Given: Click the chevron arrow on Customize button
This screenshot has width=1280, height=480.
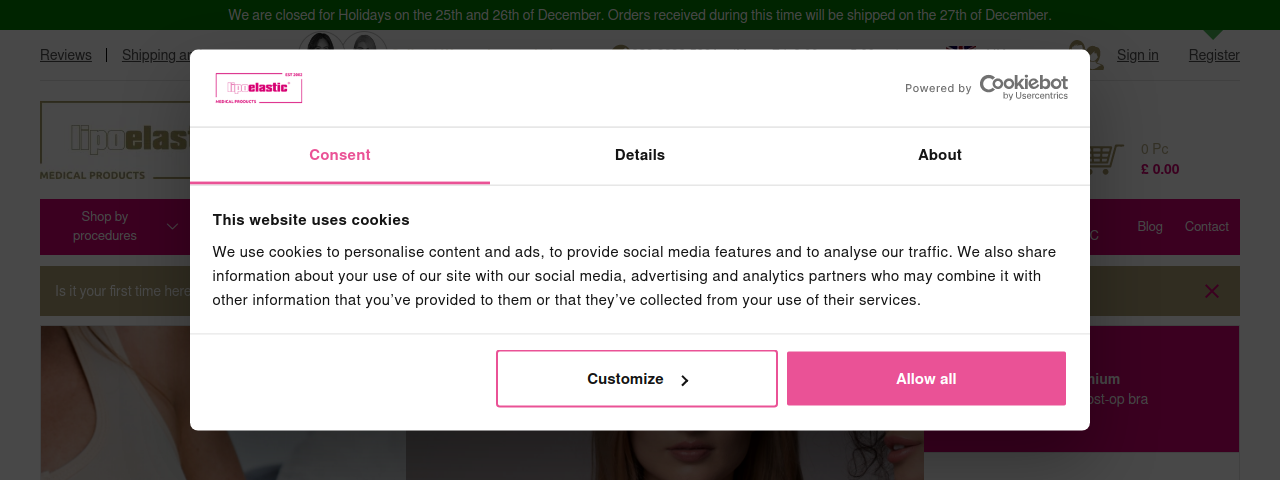Looking at the screenshot, I should (685, 380).
